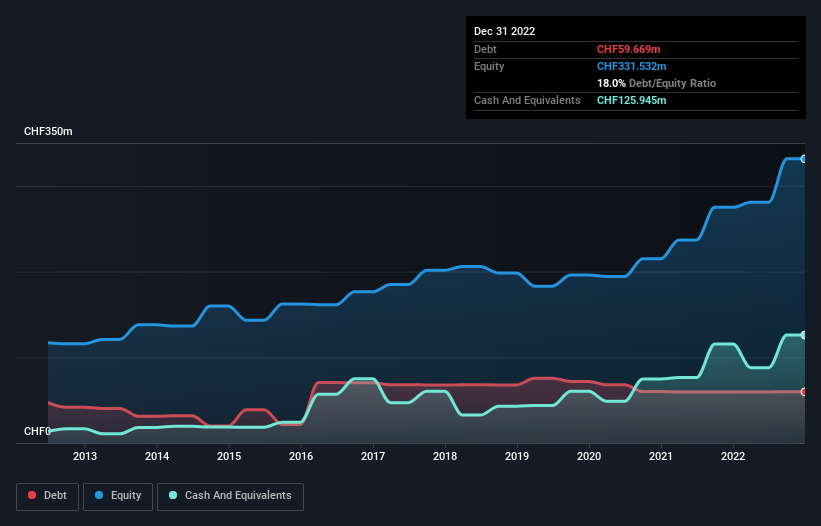Click the CHF125.945m cash value
Image resolution: width=821 pixels, height=526 pixels.
631,100
